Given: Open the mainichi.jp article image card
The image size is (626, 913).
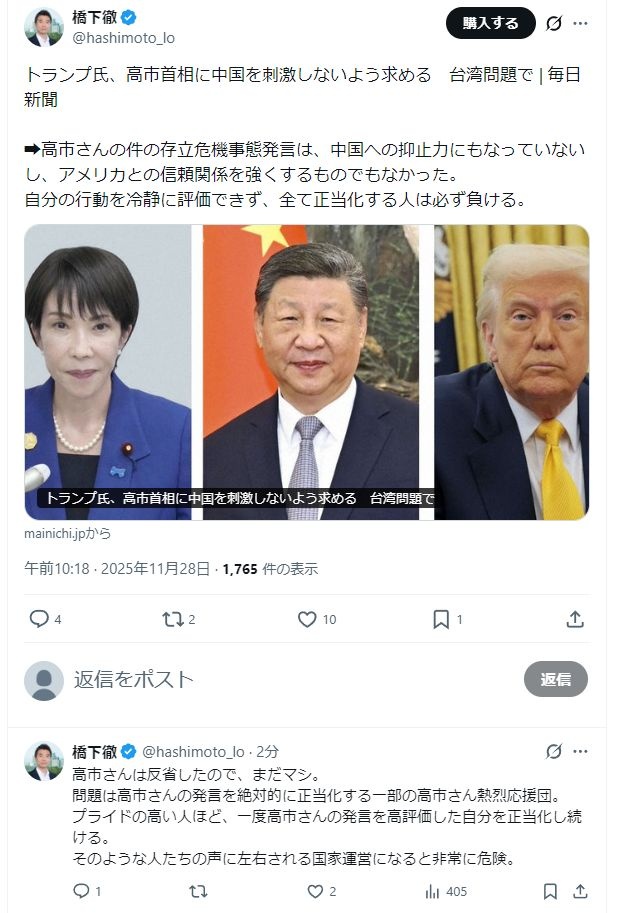Looking at the screenshot, I should pos(307,372).
